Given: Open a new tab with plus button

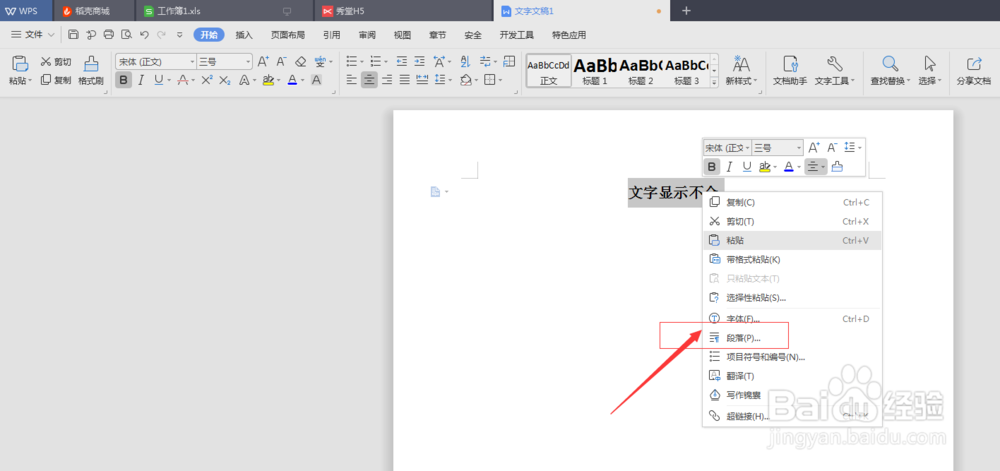Looking at the screenshot, I should click(686, 11).
